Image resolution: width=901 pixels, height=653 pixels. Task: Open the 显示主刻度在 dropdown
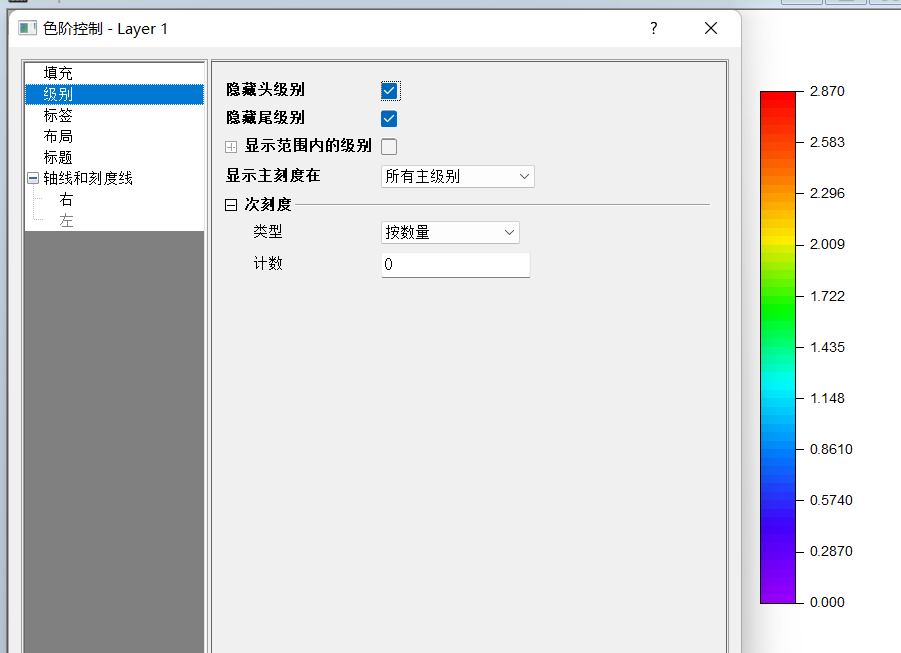tap(458, 177)
